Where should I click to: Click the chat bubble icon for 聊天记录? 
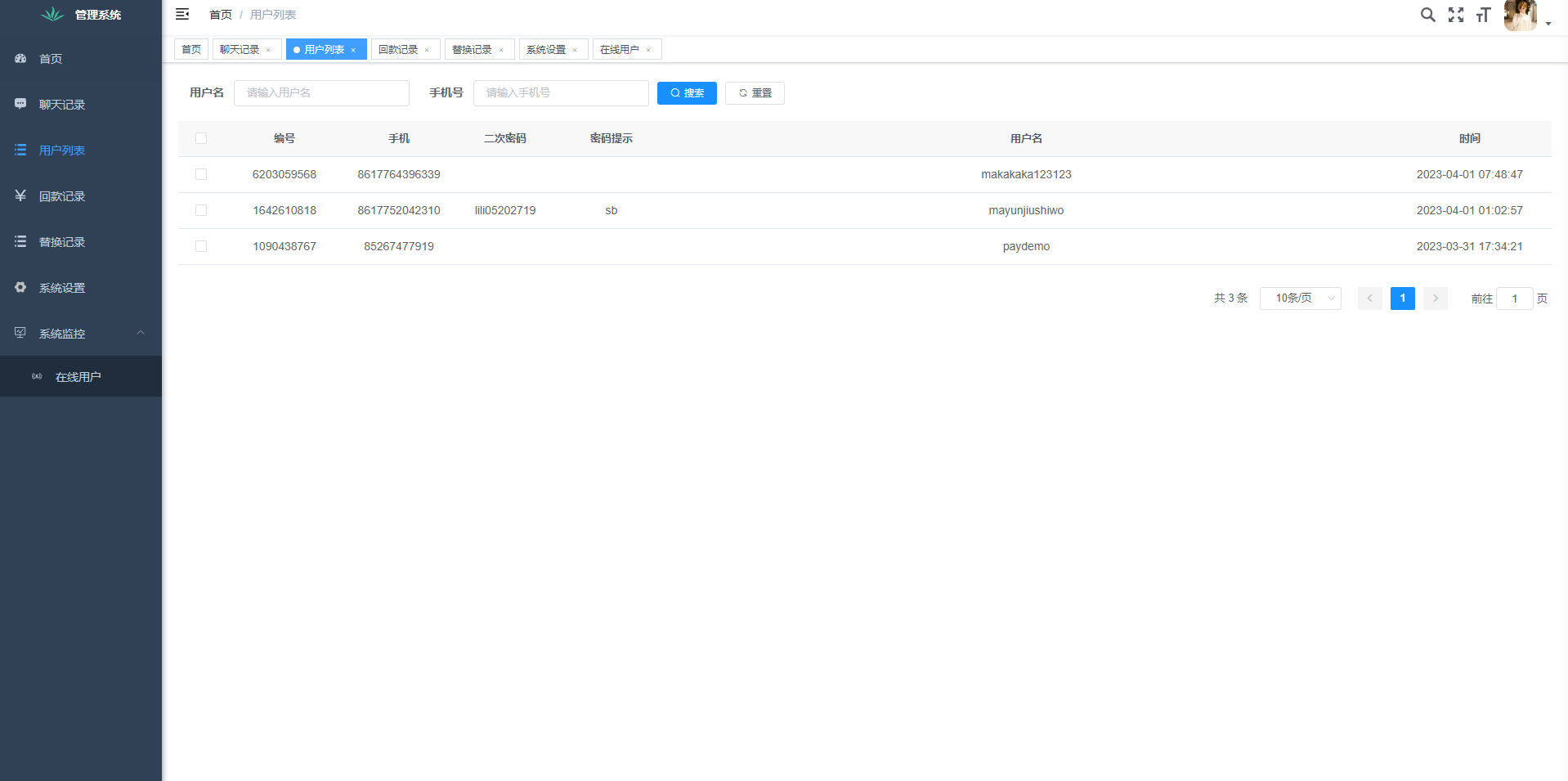point(20,104)
